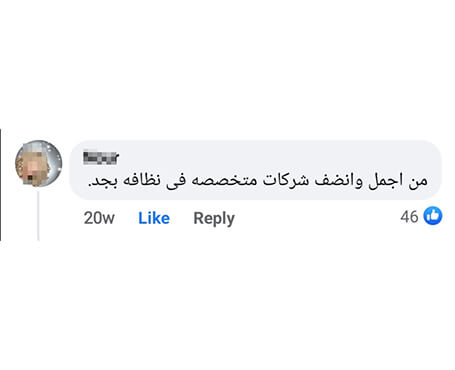Click the gray thread line below the avatar

38,216
